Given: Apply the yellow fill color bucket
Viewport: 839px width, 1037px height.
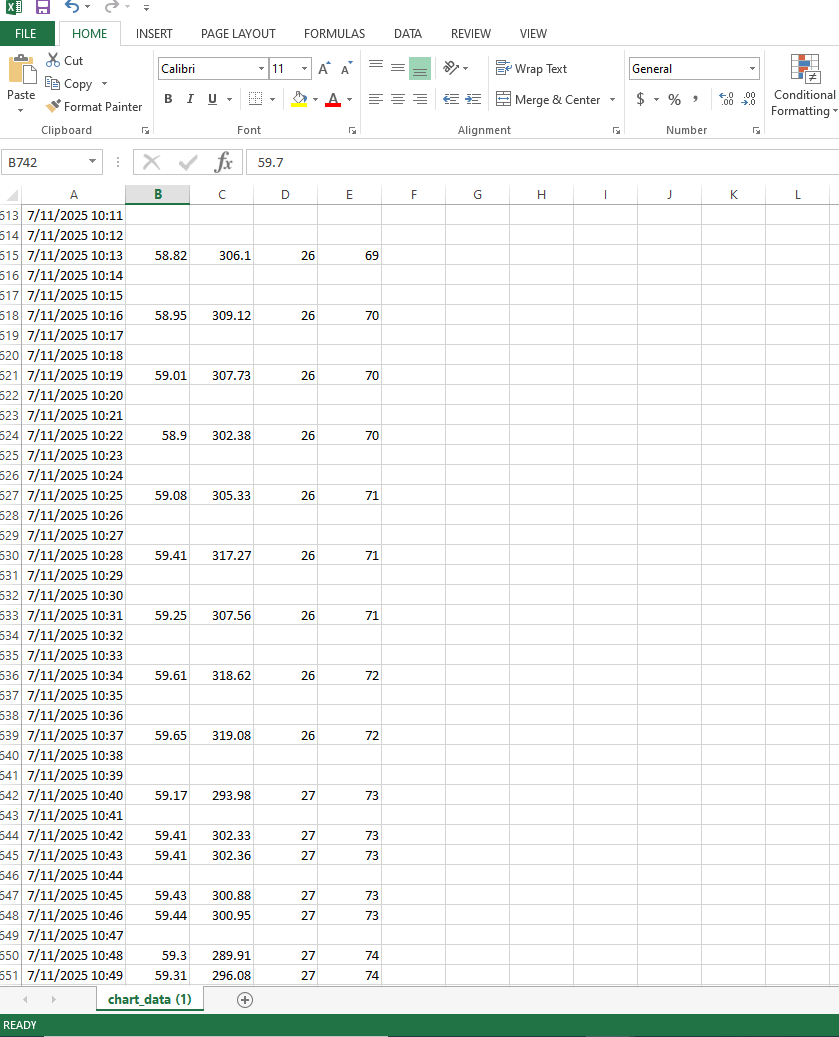Looking at the screenshot, I should click(x=299, y=100).
